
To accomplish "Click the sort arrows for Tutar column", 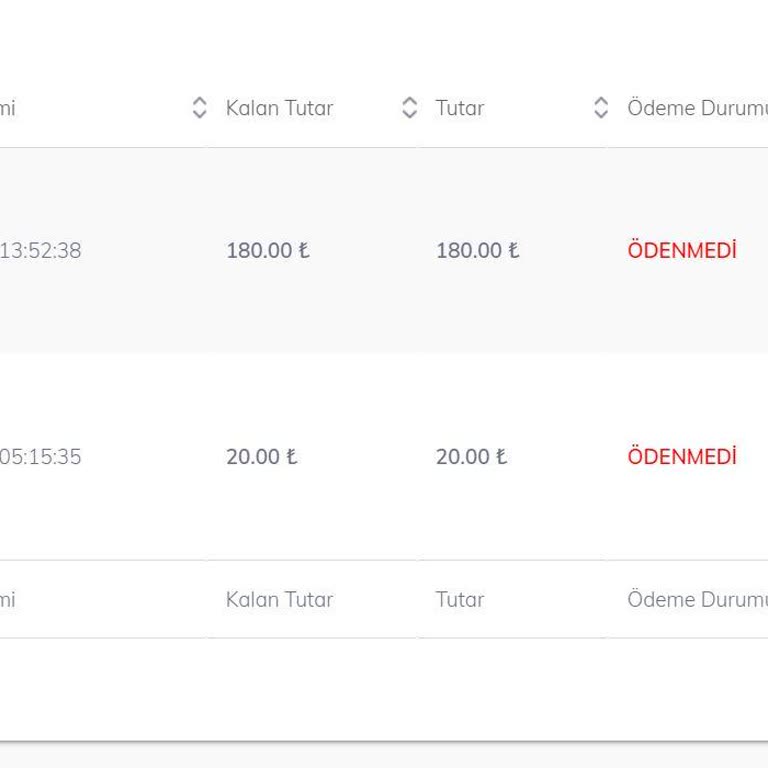I will tap(601, 108).
